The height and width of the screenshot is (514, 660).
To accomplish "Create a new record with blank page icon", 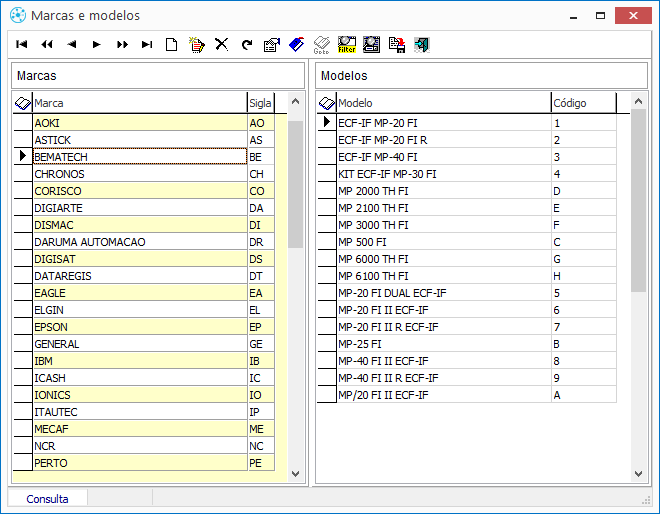I will 172,44.
